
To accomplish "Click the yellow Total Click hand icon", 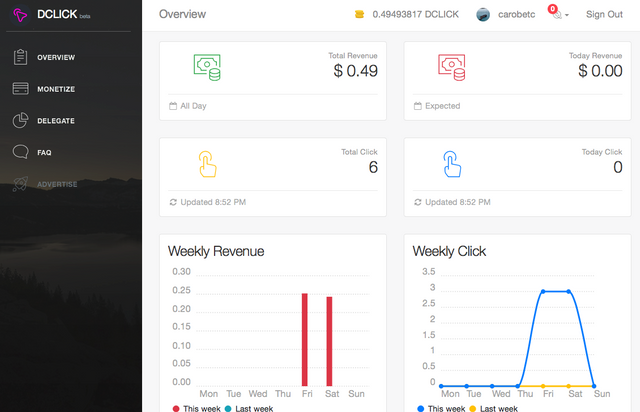I will pyautogui.click(x=207, y=164).
